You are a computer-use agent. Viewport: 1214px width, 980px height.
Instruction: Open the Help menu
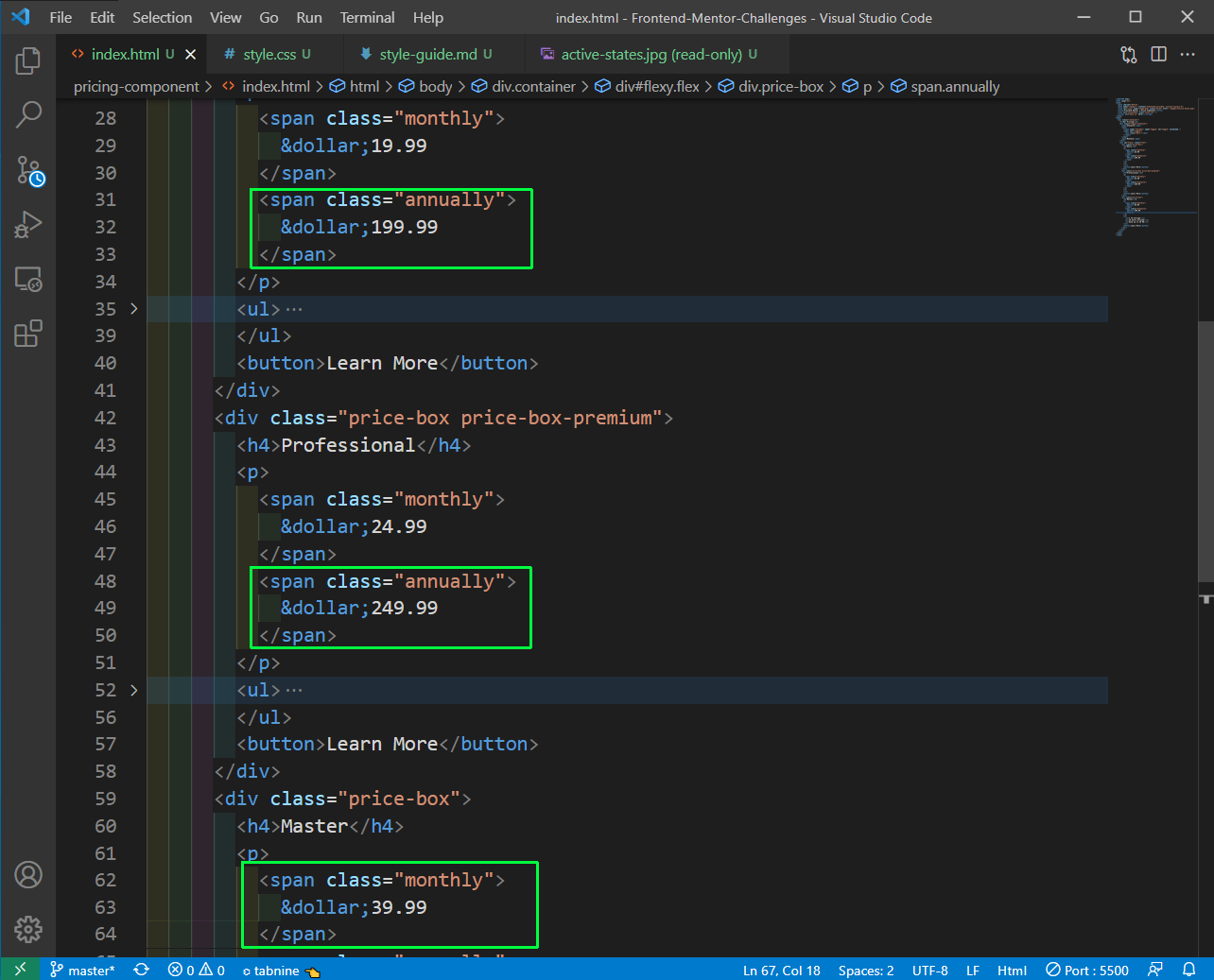(x=427, y=17)
